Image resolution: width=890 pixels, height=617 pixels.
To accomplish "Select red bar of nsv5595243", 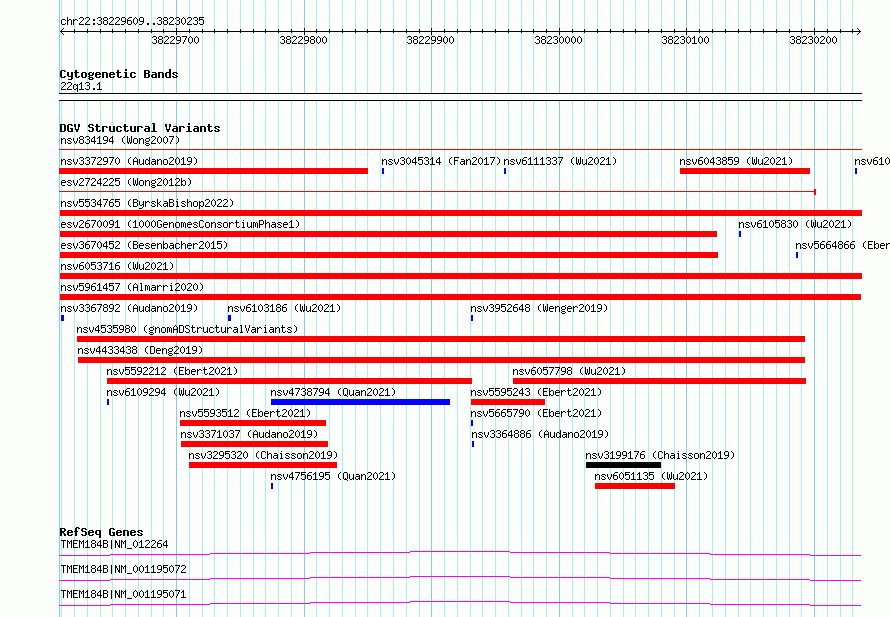I will click(507, 402).
